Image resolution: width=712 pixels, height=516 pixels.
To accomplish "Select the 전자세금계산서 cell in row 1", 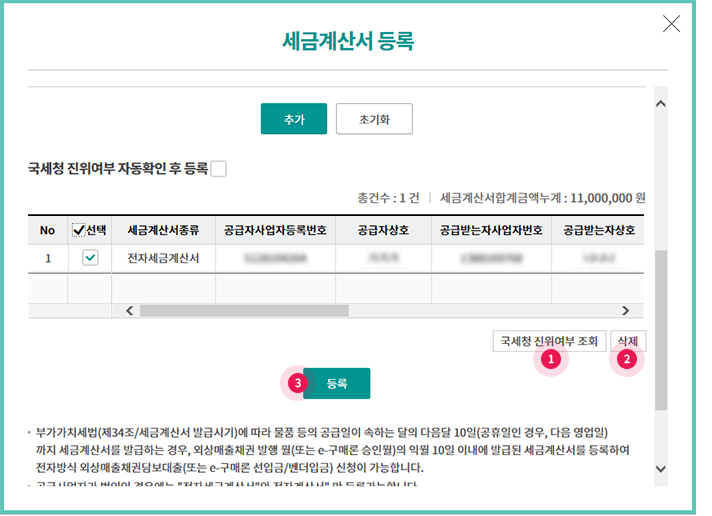I will coord(163,258).
